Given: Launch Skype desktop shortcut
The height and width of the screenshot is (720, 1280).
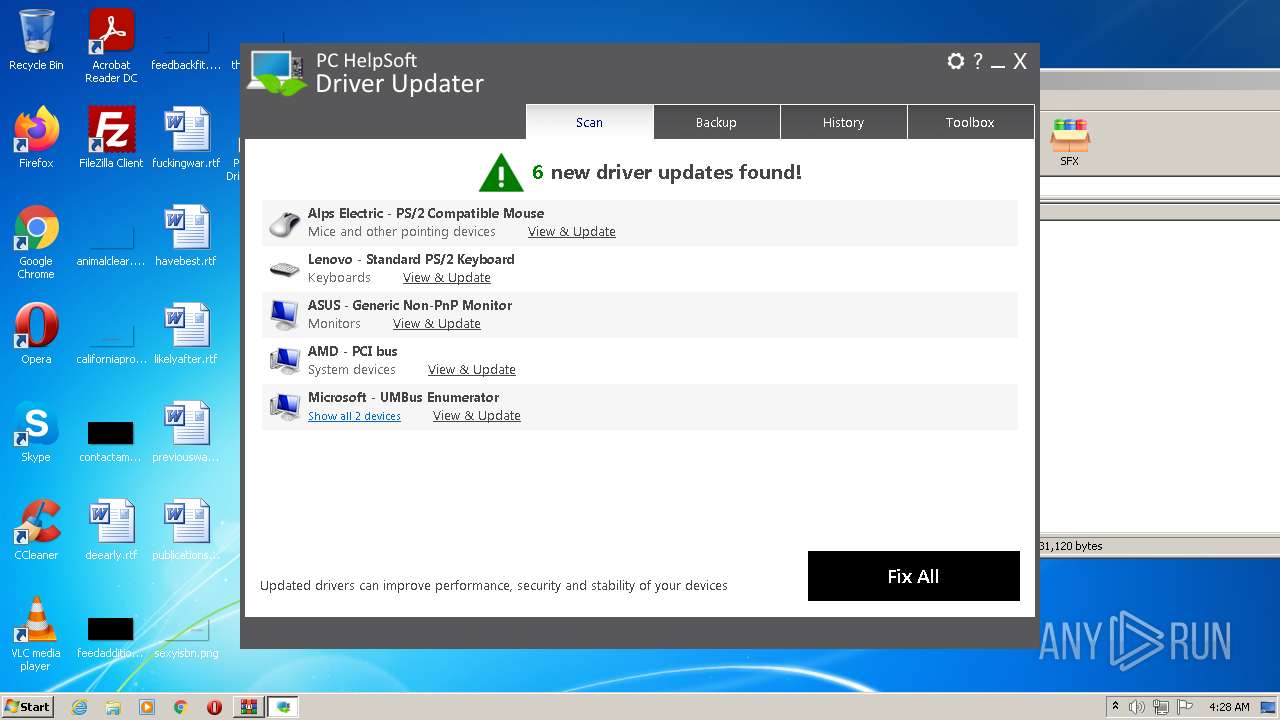Looking at the screenshot, I should coord(36,432).
